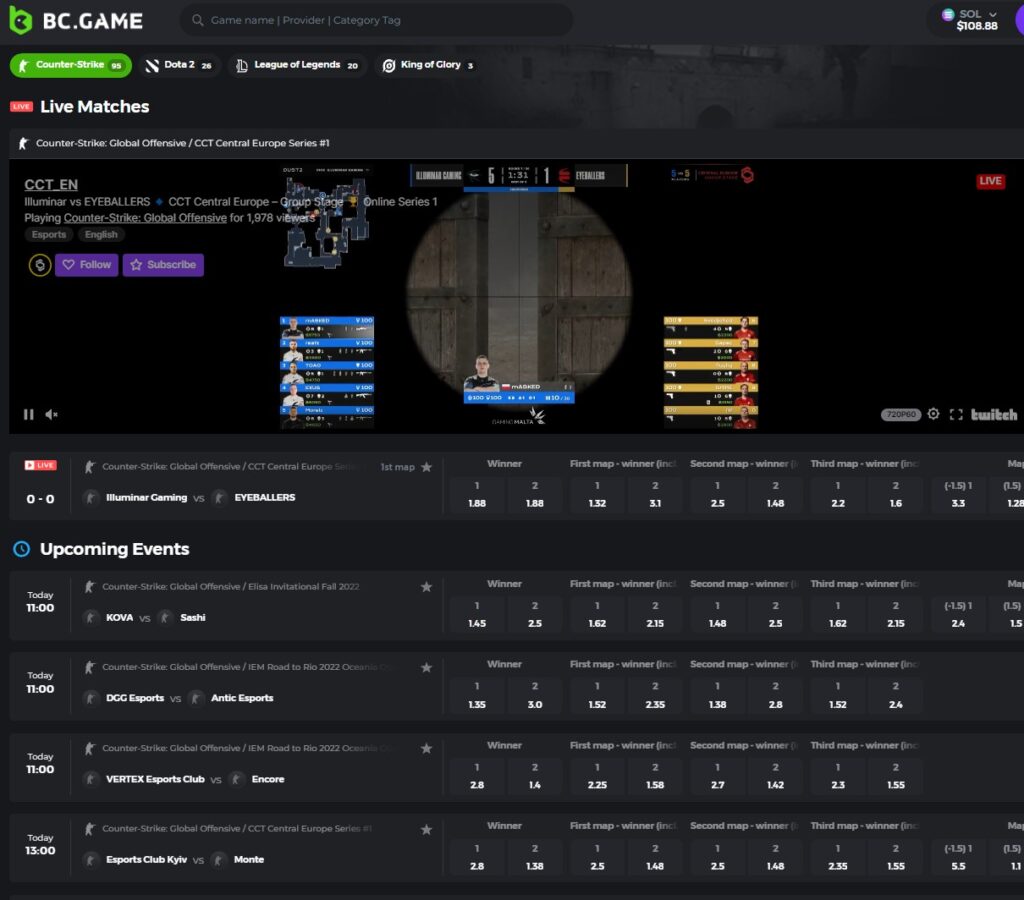The image size is (1024, 900).
Task: Click the red LIVE video badge in the match row
Action: pyautogui.click(x=40, y=466)
